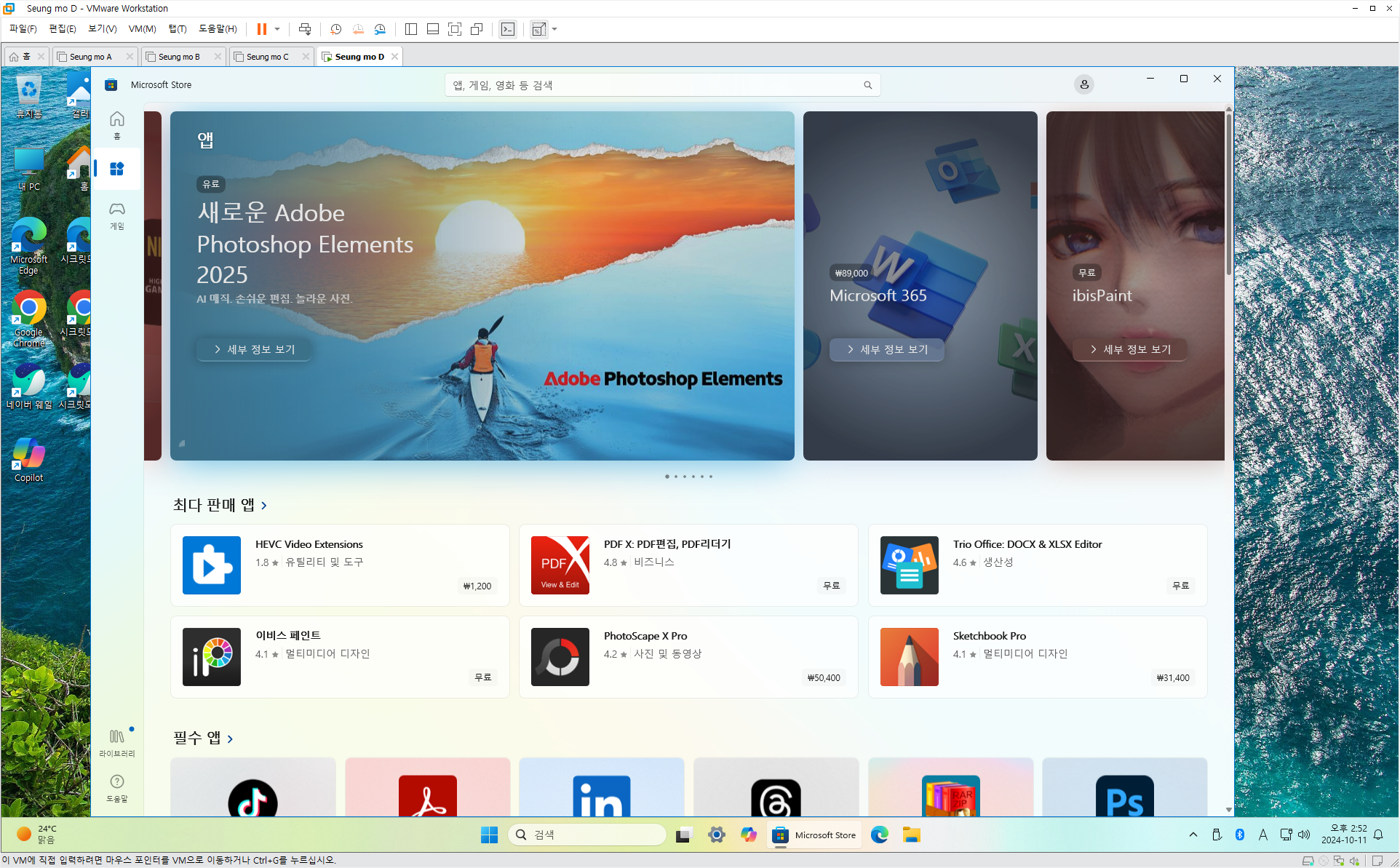1400x868 pixels.
Task: Revert VM to previous snapshot icon
Action: pyautogui.click(x=358, y=29)
